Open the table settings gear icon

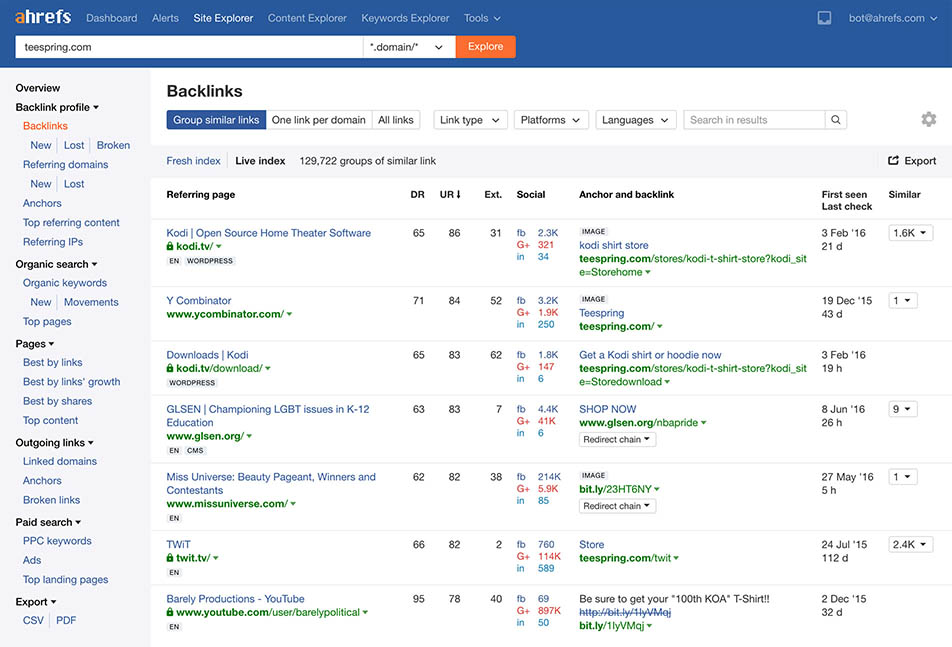point(929,118)
